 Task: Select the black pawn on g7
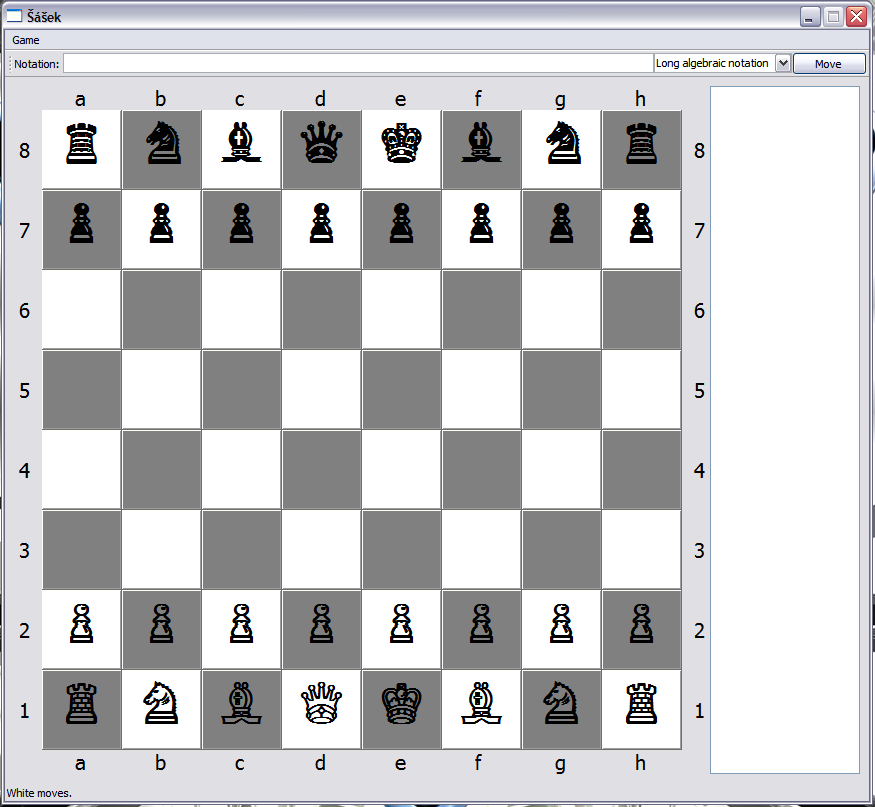(561, 223)
